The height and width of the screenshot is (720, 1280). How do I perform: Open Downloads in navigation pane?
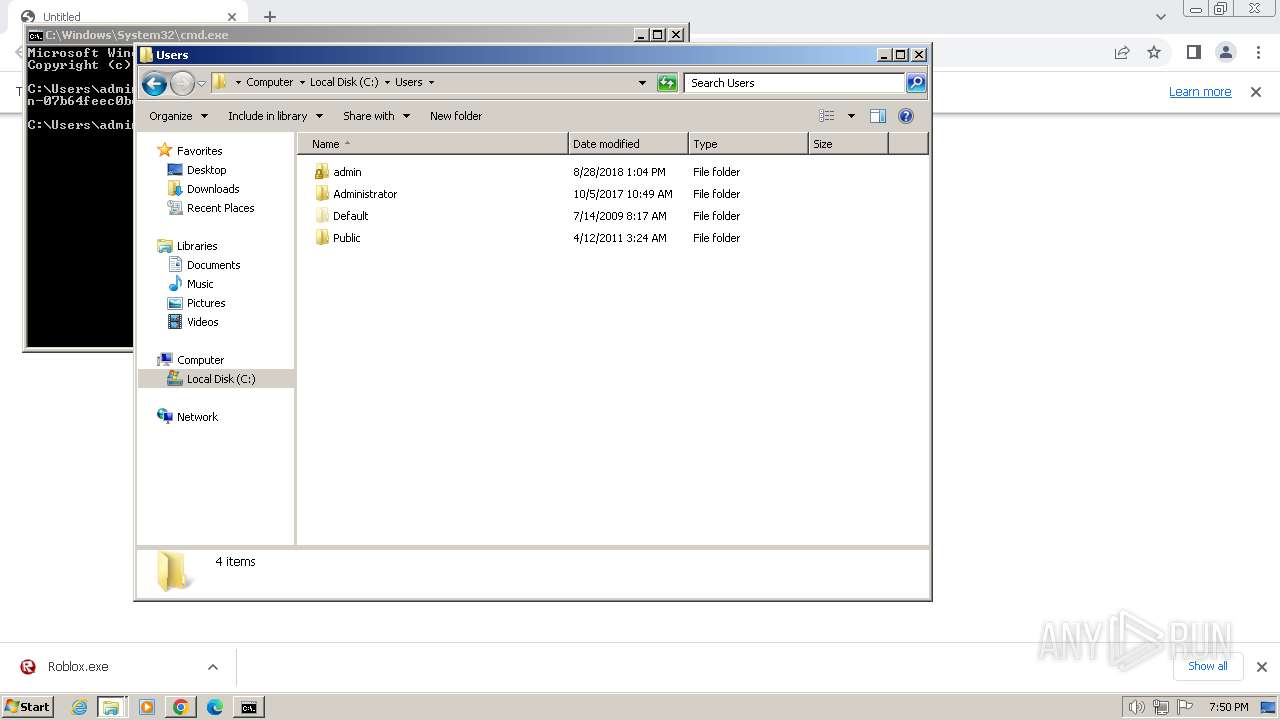pos(213,189)
